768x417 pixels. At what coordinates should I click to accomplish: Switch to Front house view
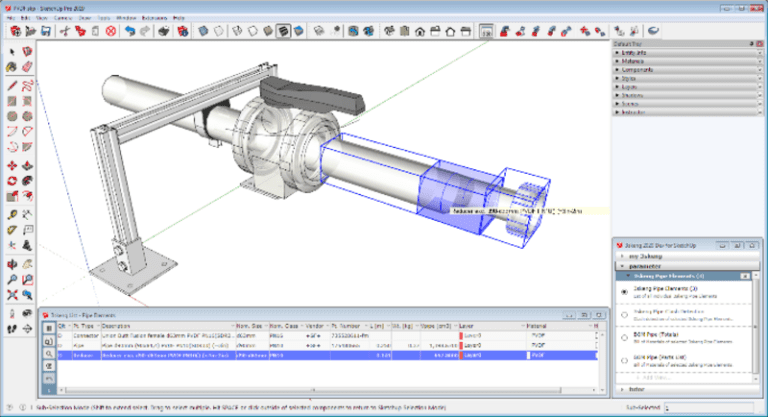[420, 31]
